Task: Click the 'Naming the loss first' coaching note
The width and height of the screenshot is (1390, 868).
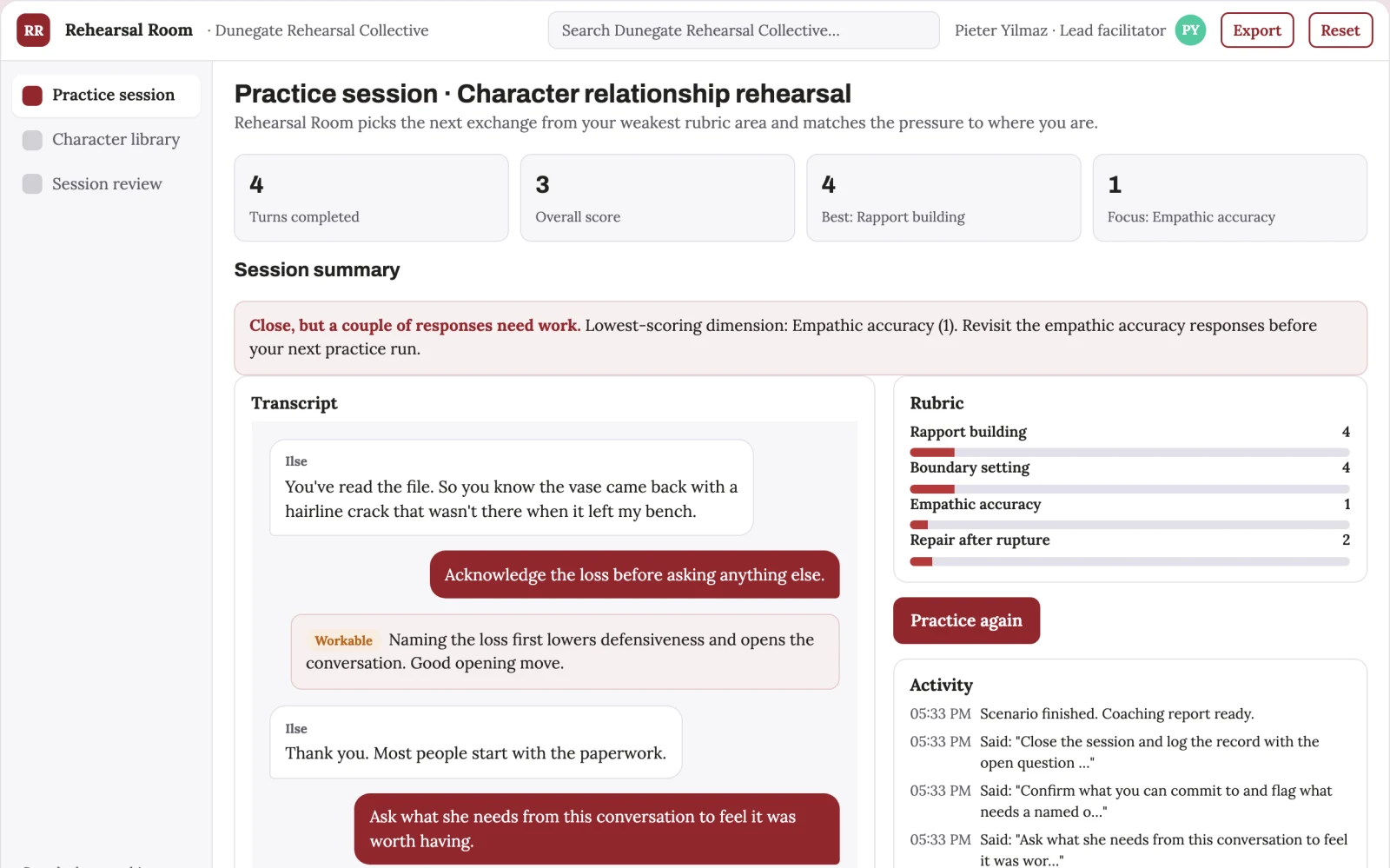Action: (x=565, y=652)
